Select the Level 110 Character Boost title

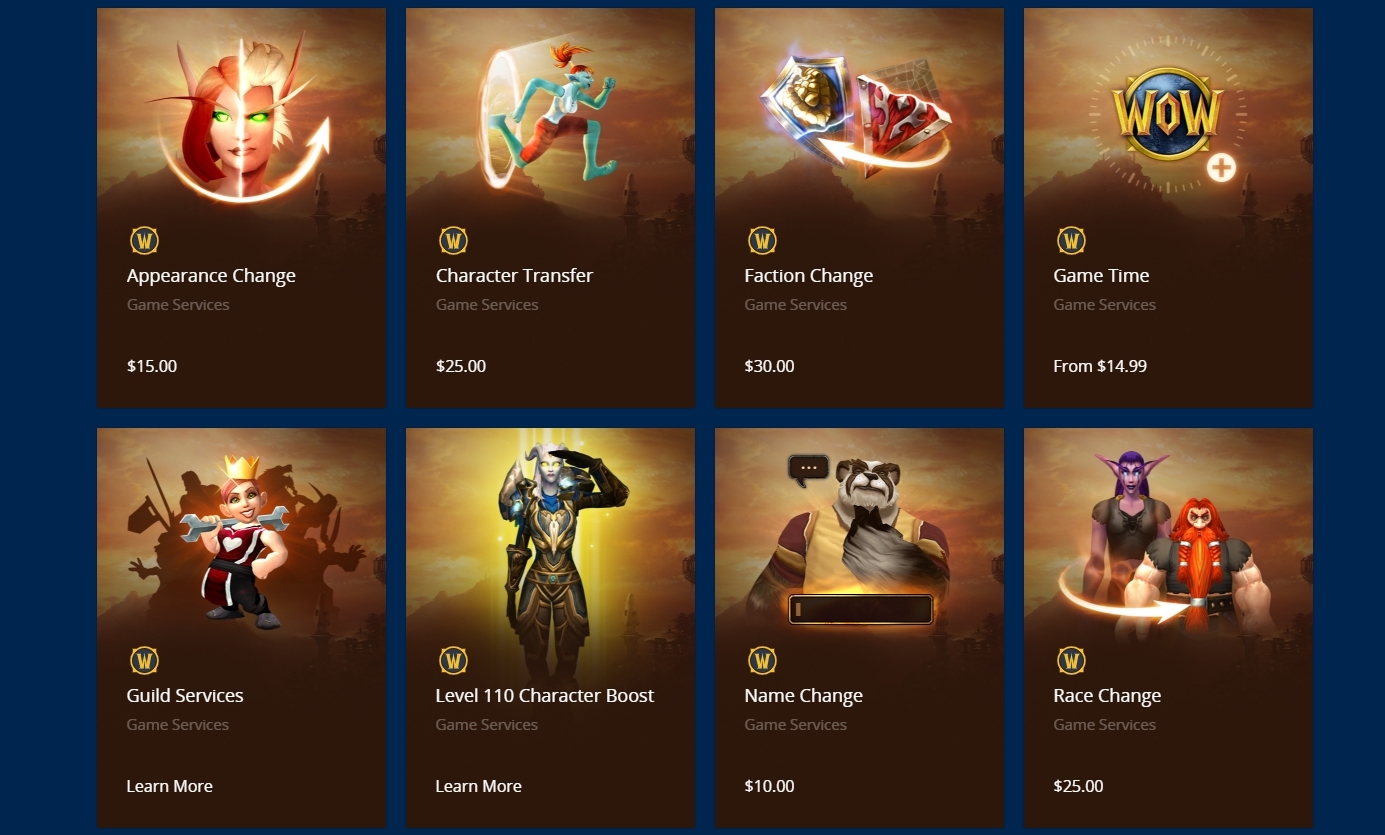(x=545, y=696)
